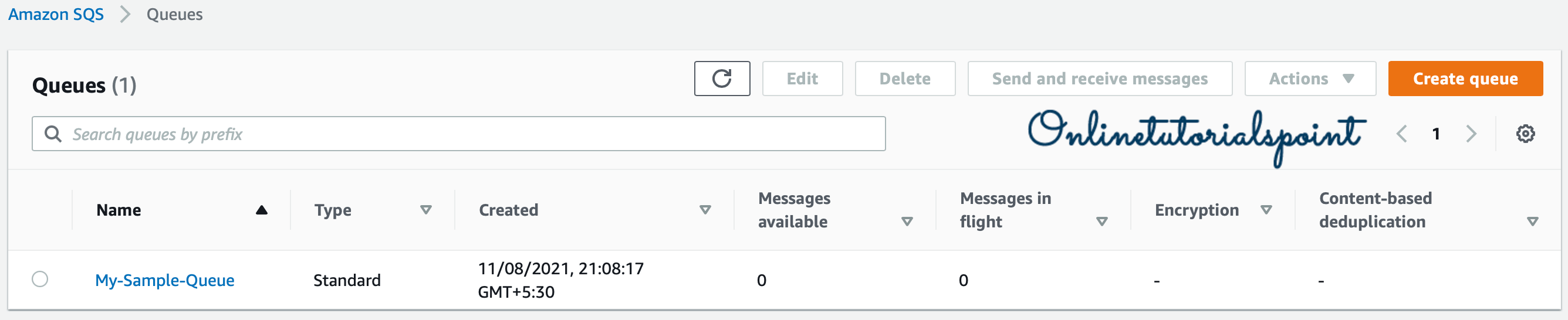Click Send and receive messages button
The width and height of the screenshot is (1568, 320).
(x=1099, y=79)
